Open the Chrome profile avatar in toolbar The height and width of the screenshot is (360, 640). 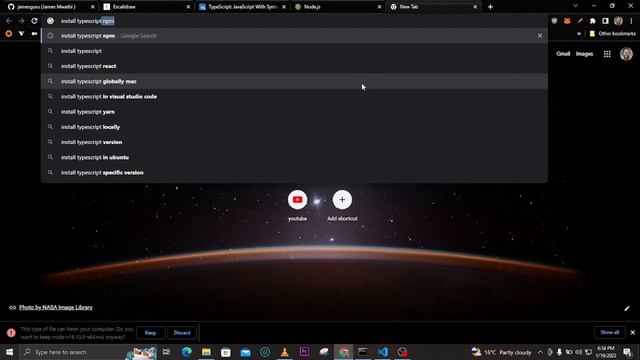pos(618,21)
